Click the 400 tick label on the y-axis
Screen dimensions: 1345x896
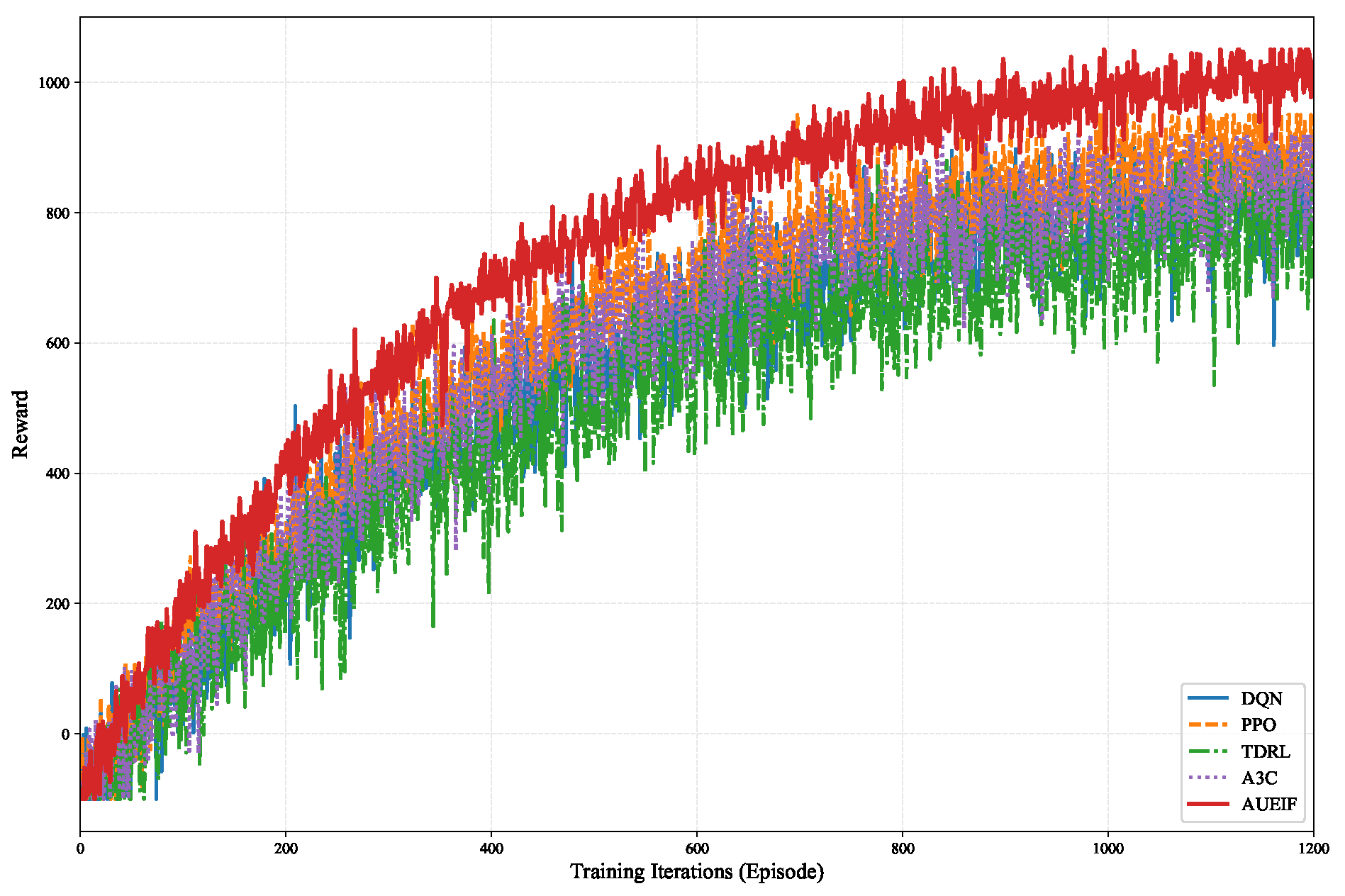57,474
